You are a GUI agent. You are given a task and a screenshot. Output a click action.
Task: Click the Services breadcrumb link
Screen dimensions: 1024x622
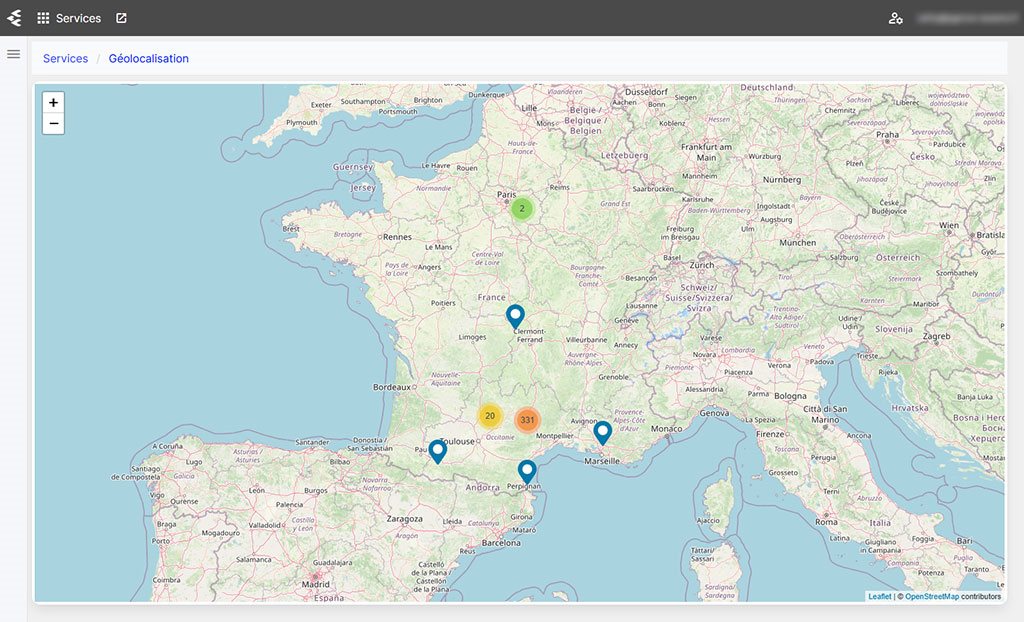point(65,59)
